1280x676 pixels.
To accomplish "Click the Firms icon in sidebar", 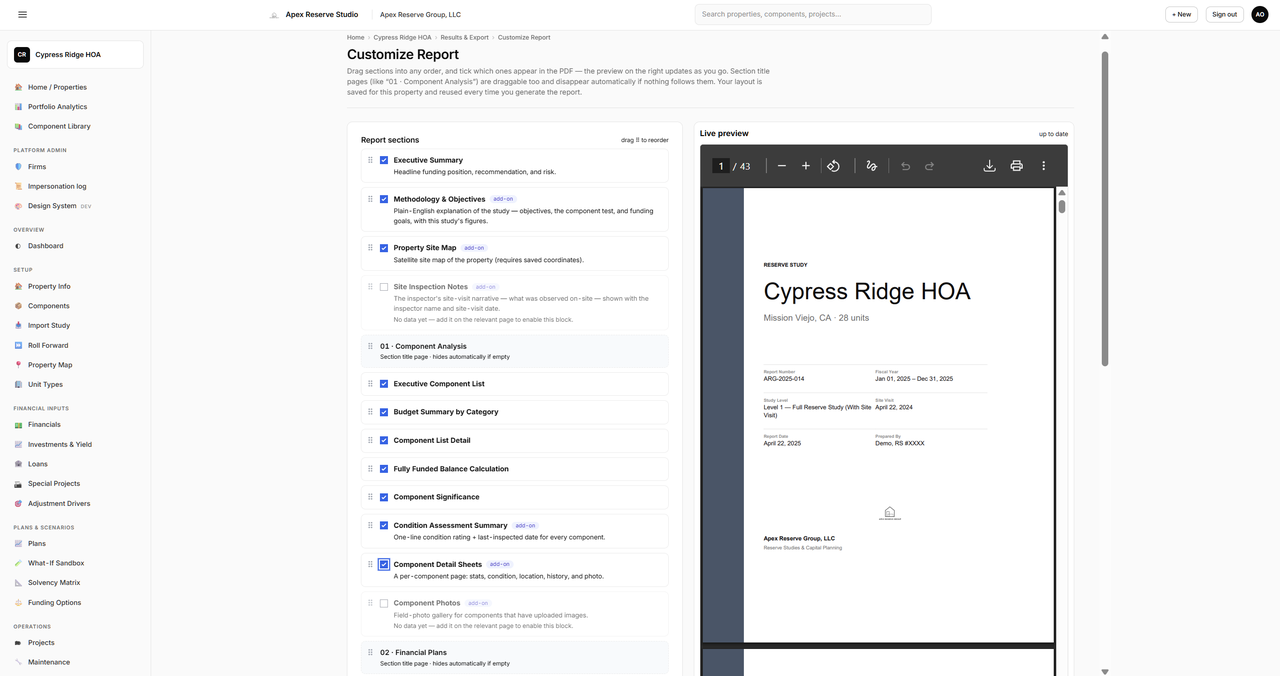I will [18, 167].
